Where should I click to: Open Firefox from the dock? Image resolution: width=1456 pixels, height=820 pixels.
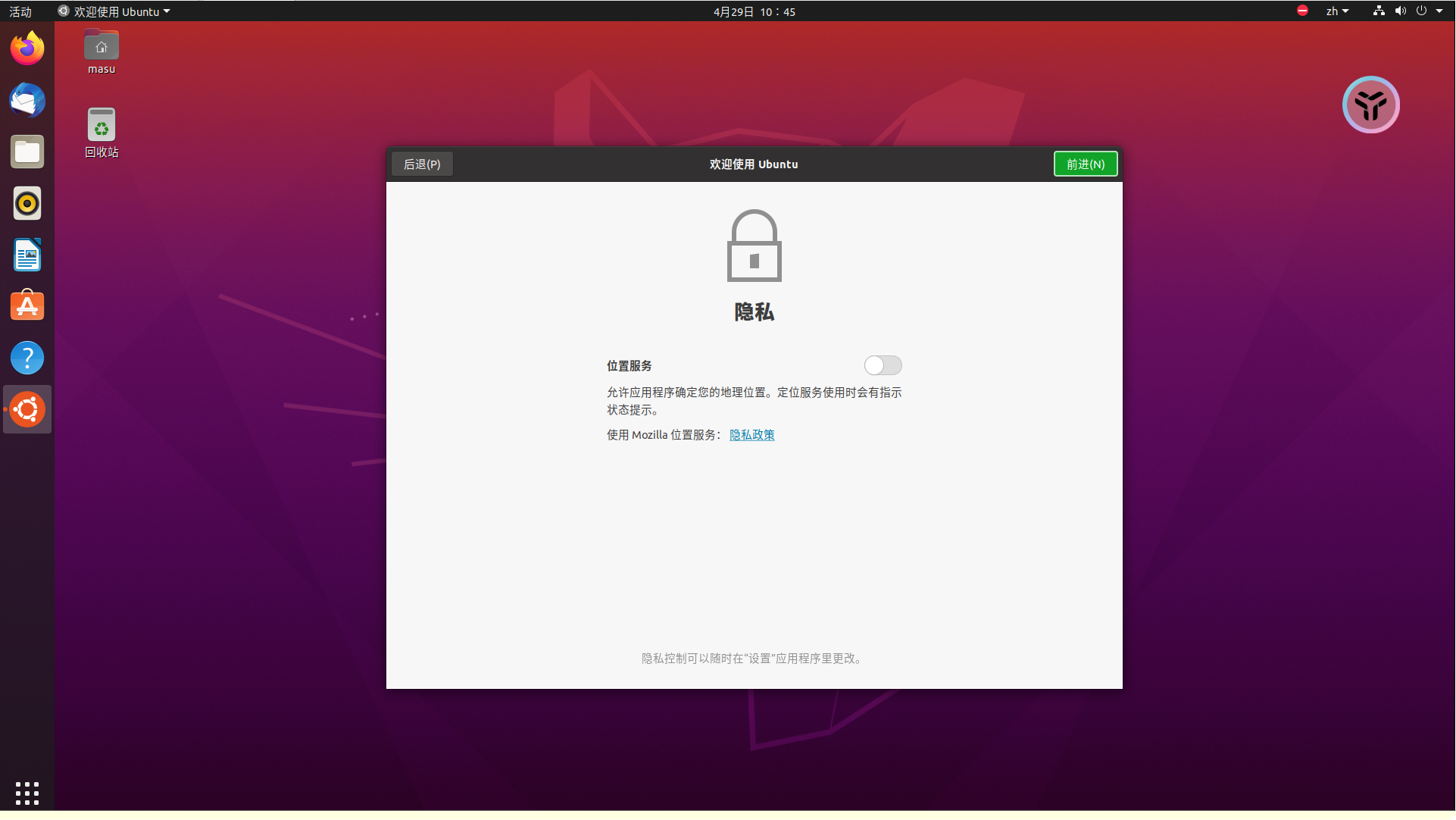27,49
